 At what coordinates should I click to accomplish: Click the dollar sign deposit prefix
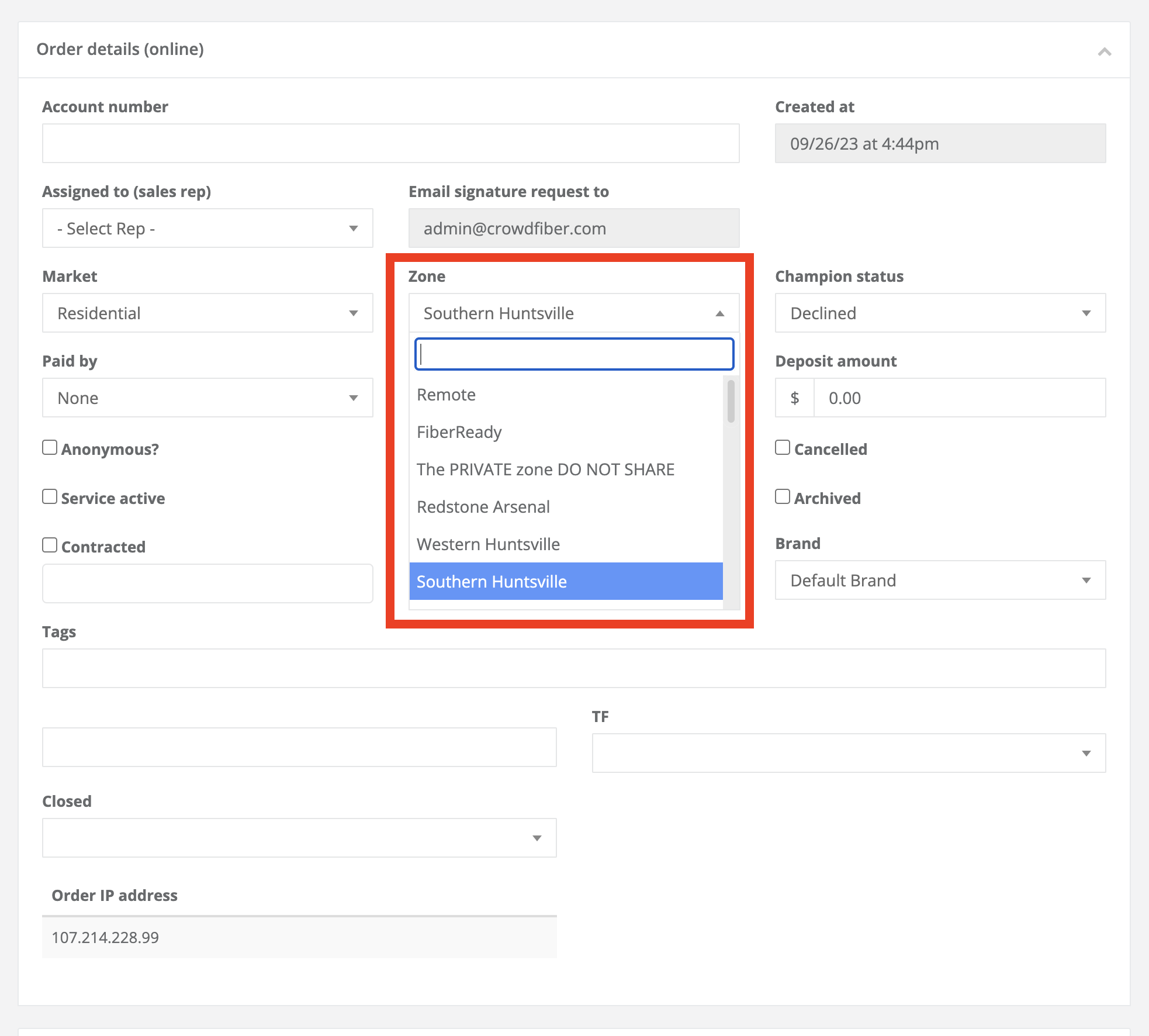coord(794,398)
